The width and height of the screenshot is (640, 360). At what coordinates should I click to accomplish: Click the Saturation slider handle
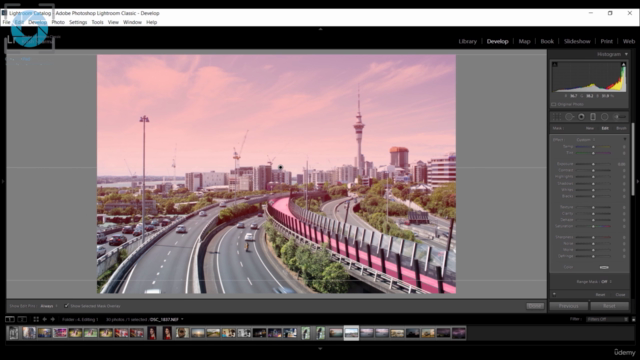(x=593, y=226)
